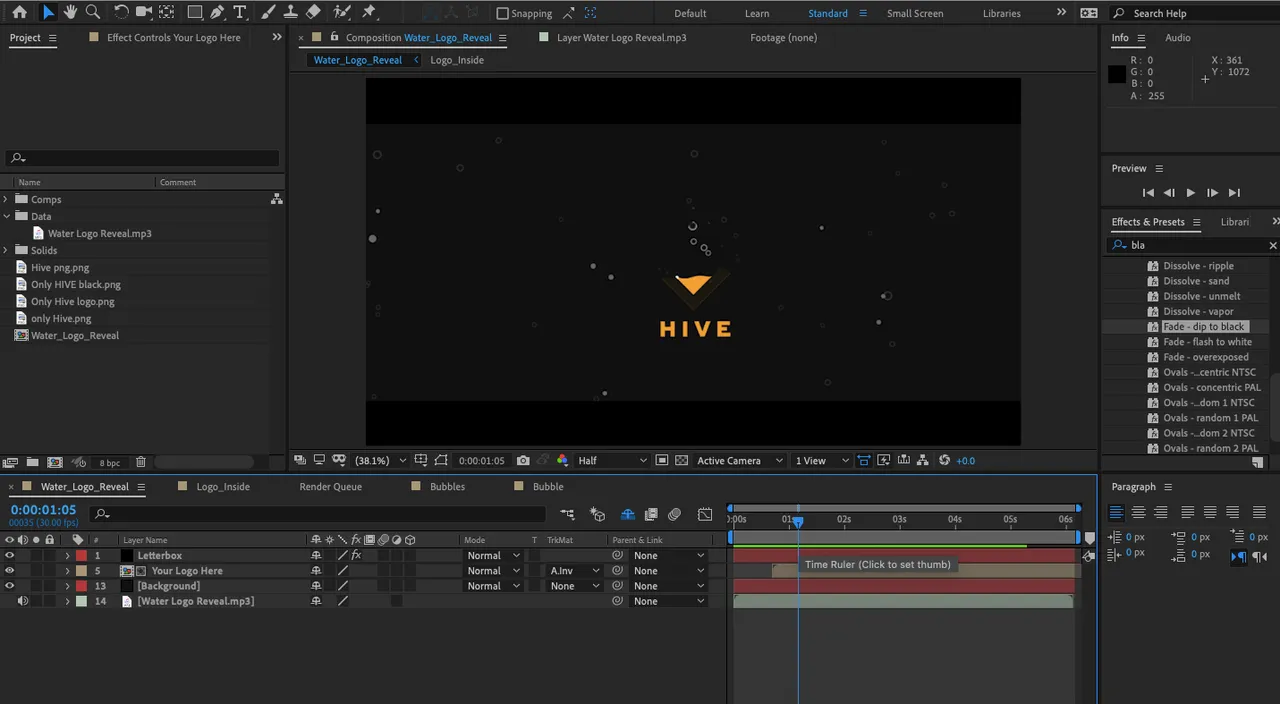Click the red label swatch of Letterbox layer

[82, 556]
